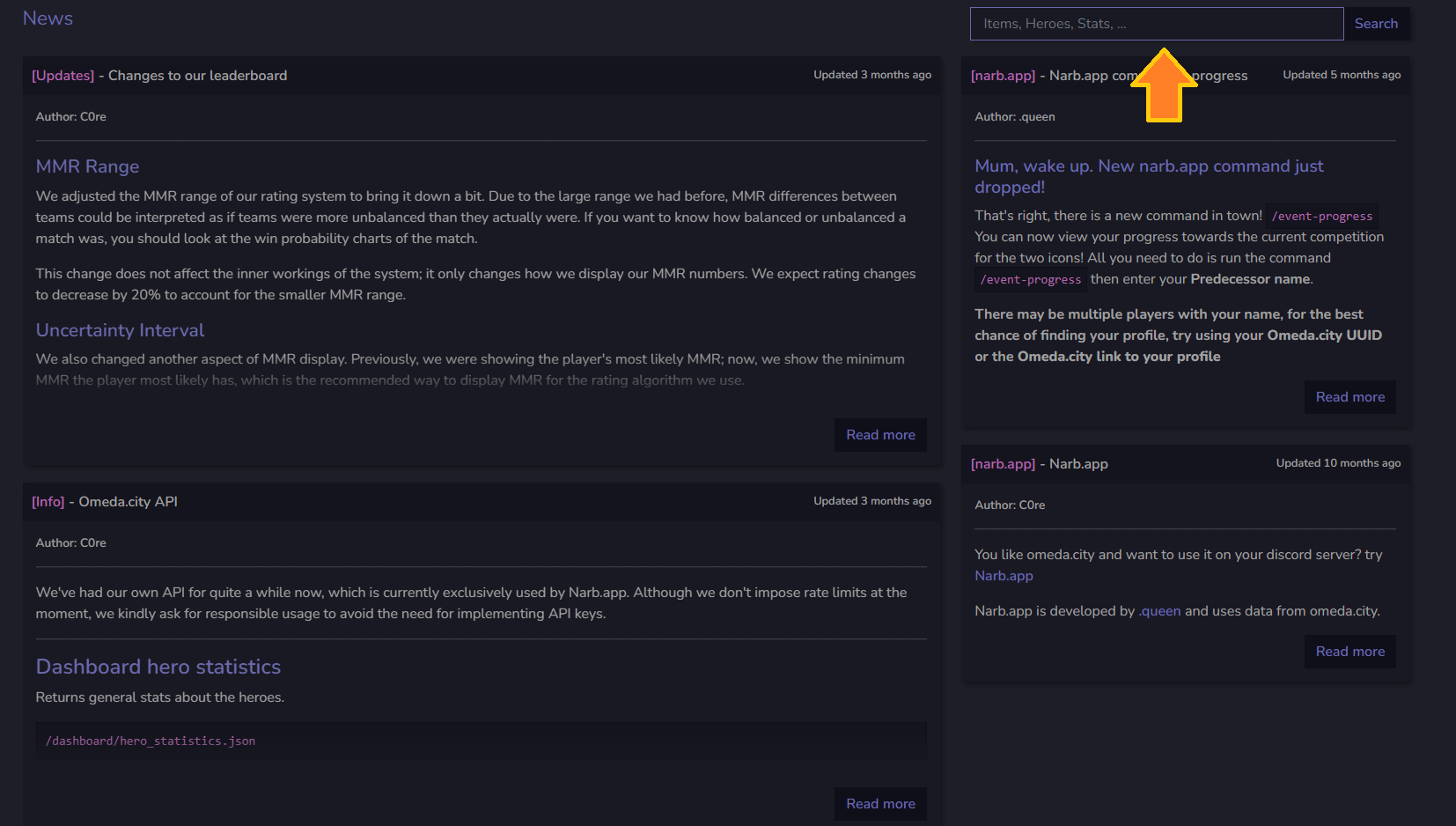1456x826 pixels.
Task: Open the .queen developer link
Action: click(1159, 611)
